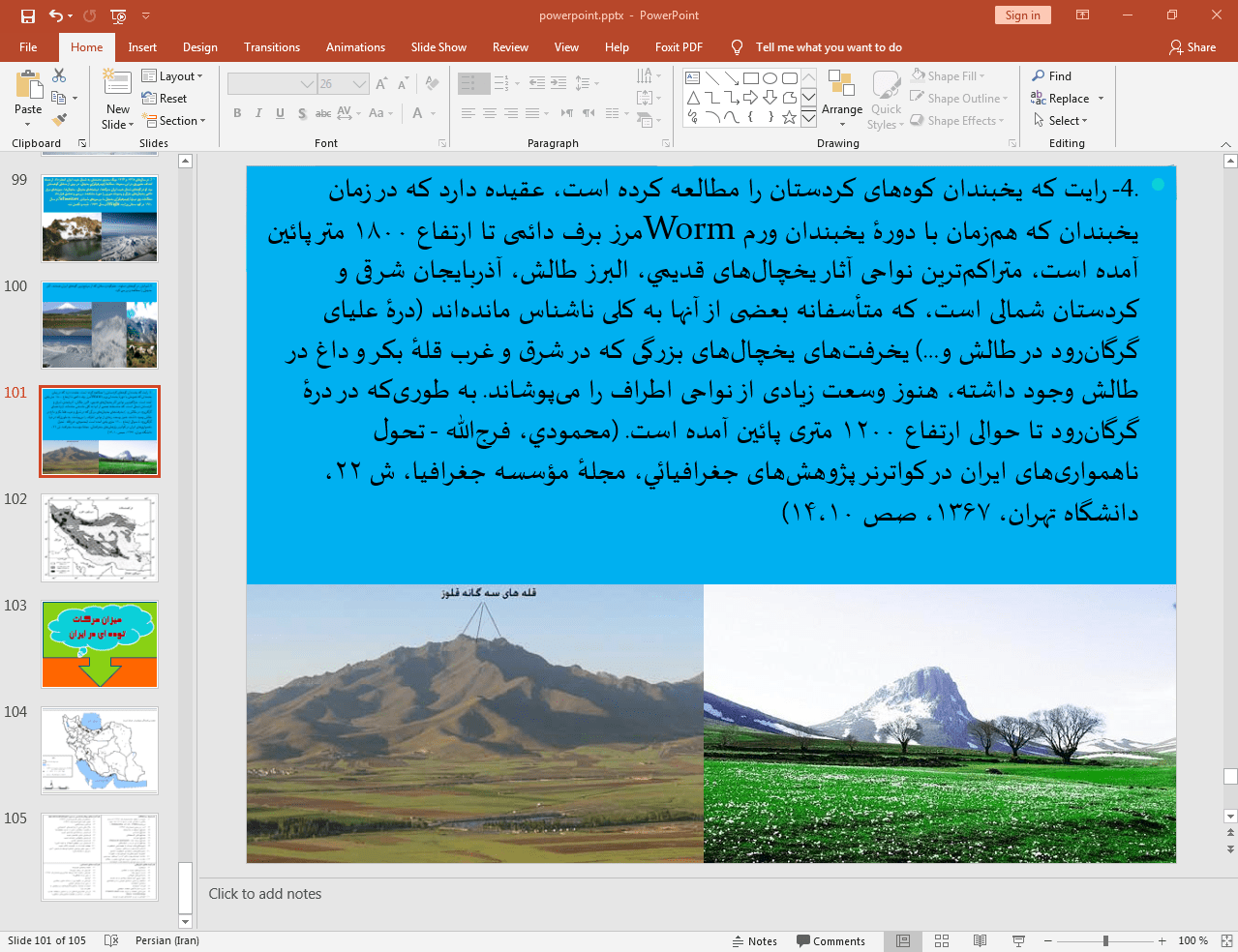Collapse the ribbon with the chevron arrow
The image size is (1238, 952).
point(1225,144)
